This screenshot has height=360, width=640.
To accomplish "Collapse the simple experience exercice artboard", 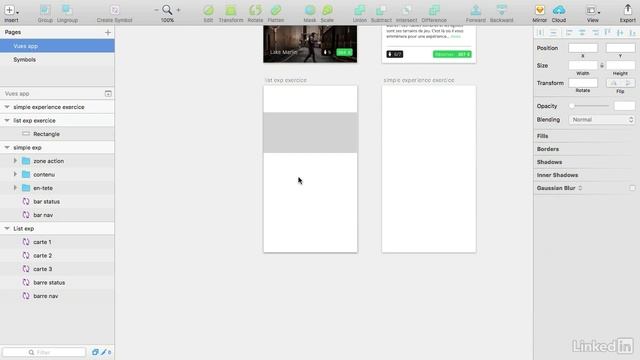I will 7,107.
